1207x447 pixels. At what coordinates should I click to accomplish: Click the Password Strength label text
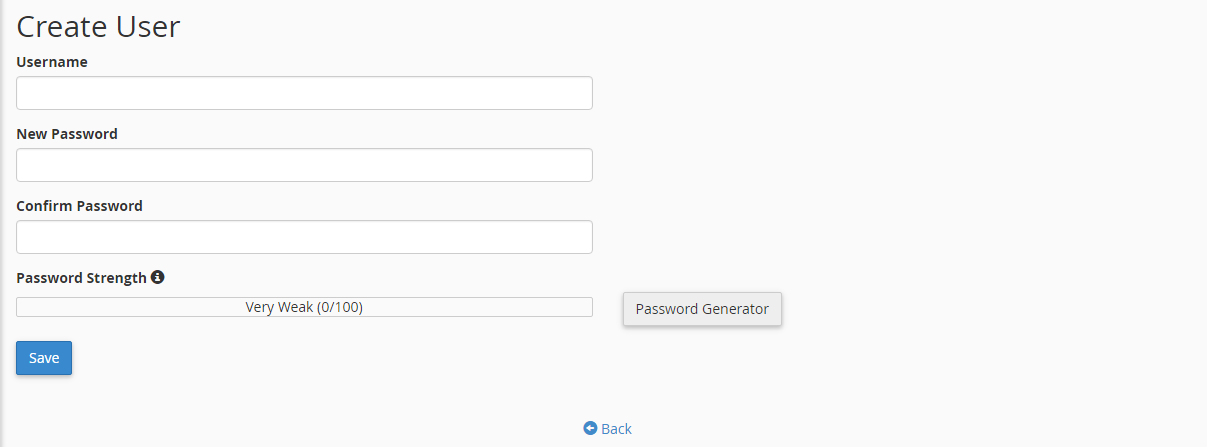[82, 278]
